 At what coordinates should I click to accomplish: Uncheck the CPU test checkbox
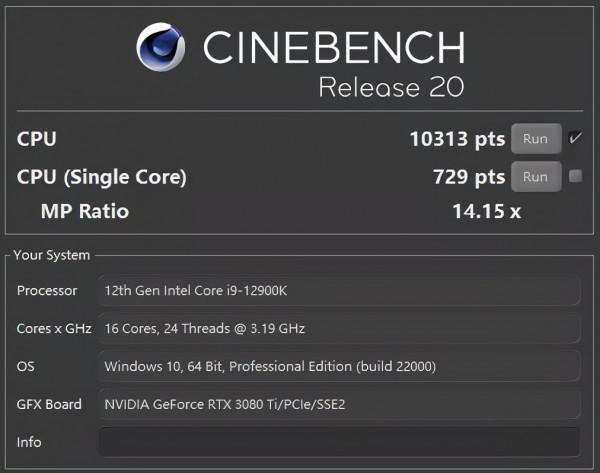(x=575, y=139)
